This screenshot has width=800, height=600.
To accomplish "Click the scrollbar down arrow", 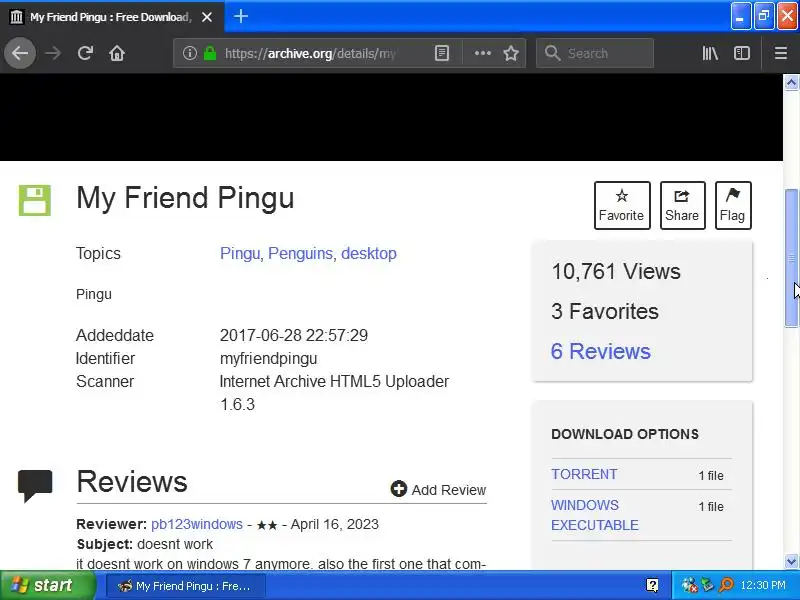I will click(x=791, y=562).
